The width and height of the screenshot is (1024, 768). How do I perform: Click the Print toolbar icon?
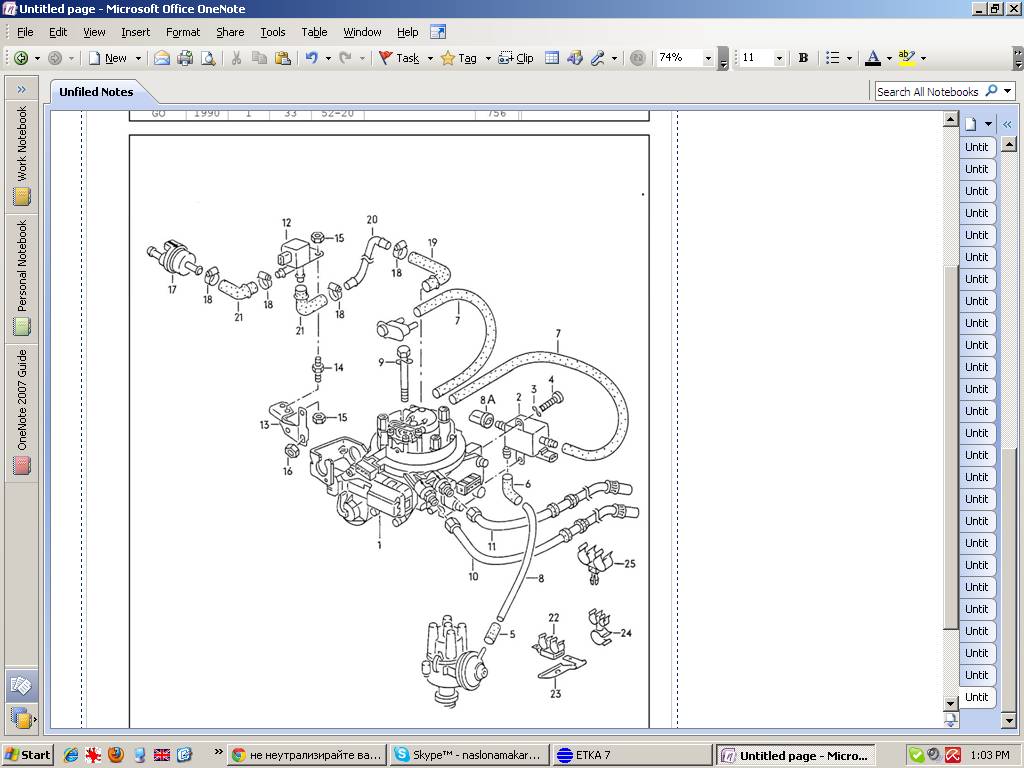click(x=185, y=58)
